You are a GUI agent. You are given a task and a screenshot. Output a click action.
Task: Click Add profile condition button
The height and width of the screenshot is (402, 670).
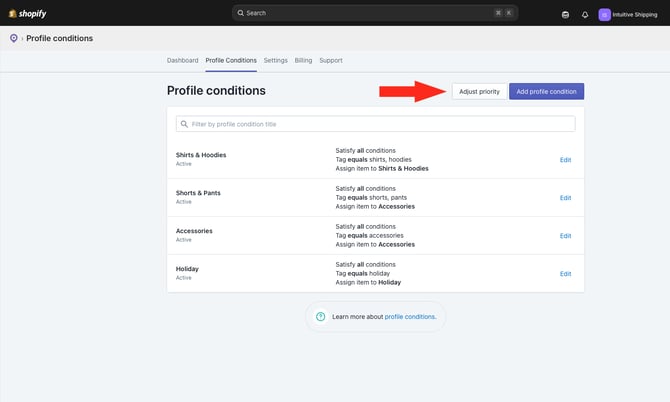(x=546, y=91)
